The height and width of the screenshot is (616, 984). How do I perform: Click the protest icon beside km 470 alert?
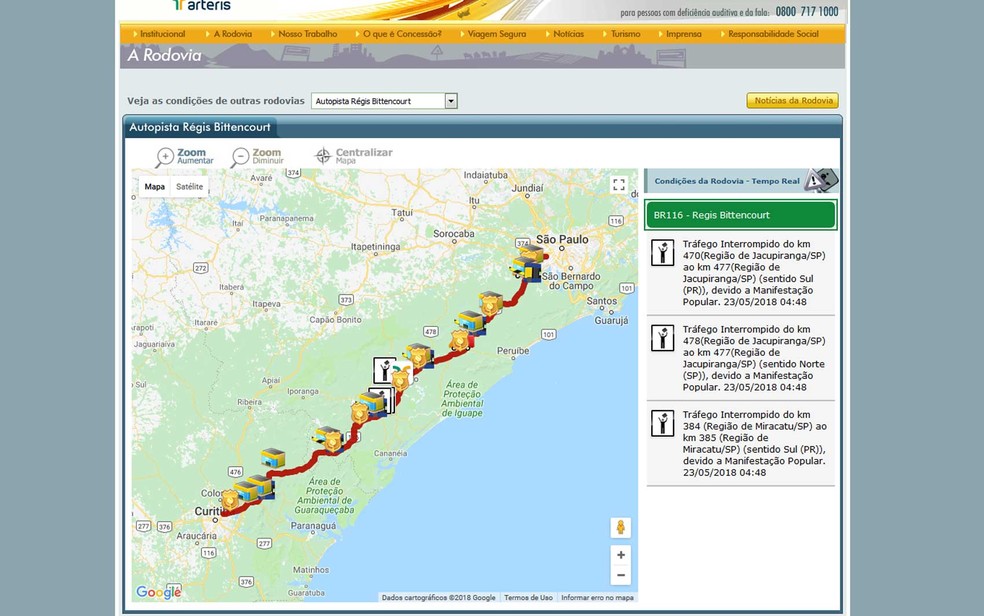pos(662,253)
